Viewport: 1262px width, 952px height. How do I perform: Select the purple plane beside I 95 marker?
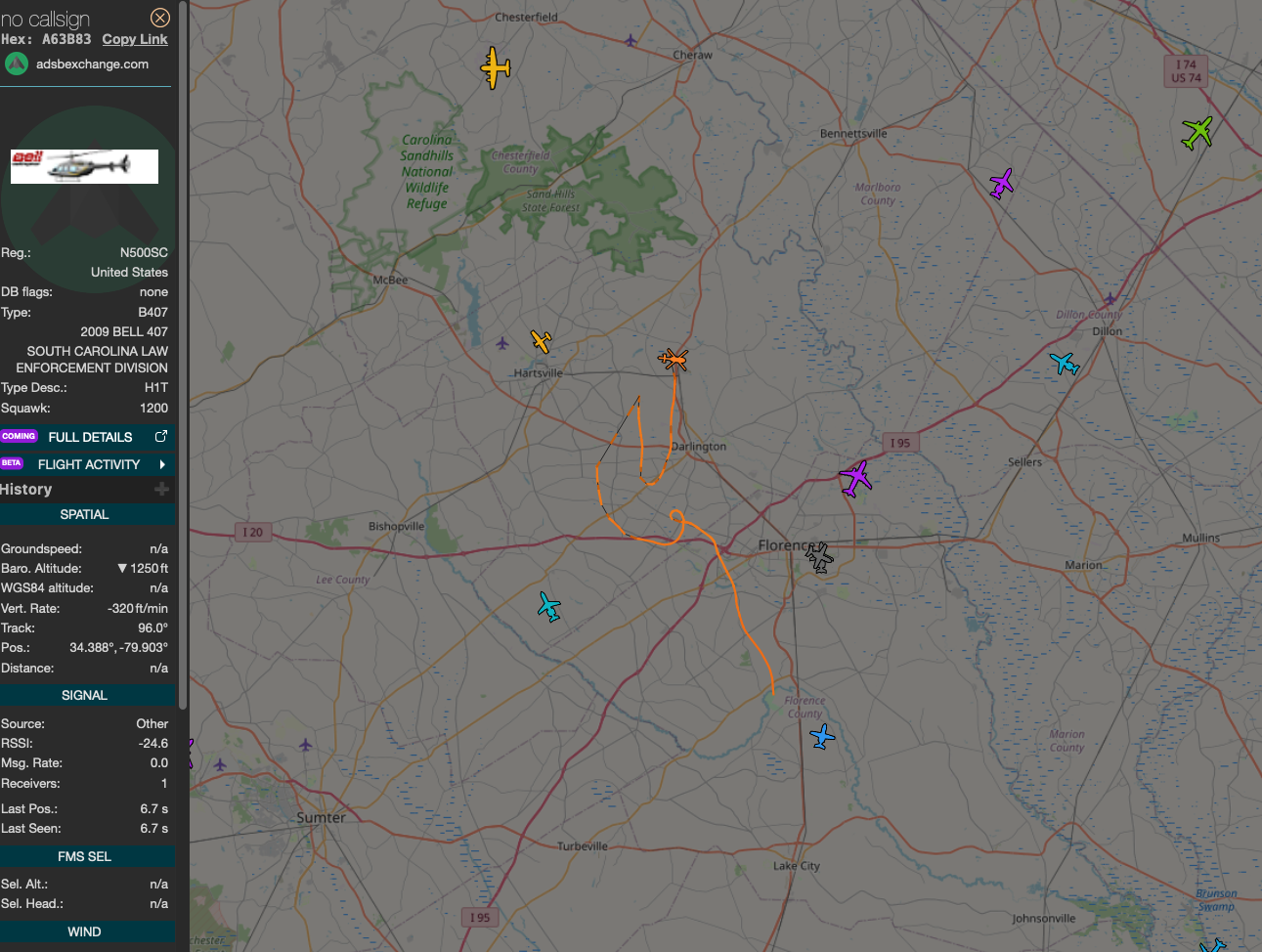point(855,479)
